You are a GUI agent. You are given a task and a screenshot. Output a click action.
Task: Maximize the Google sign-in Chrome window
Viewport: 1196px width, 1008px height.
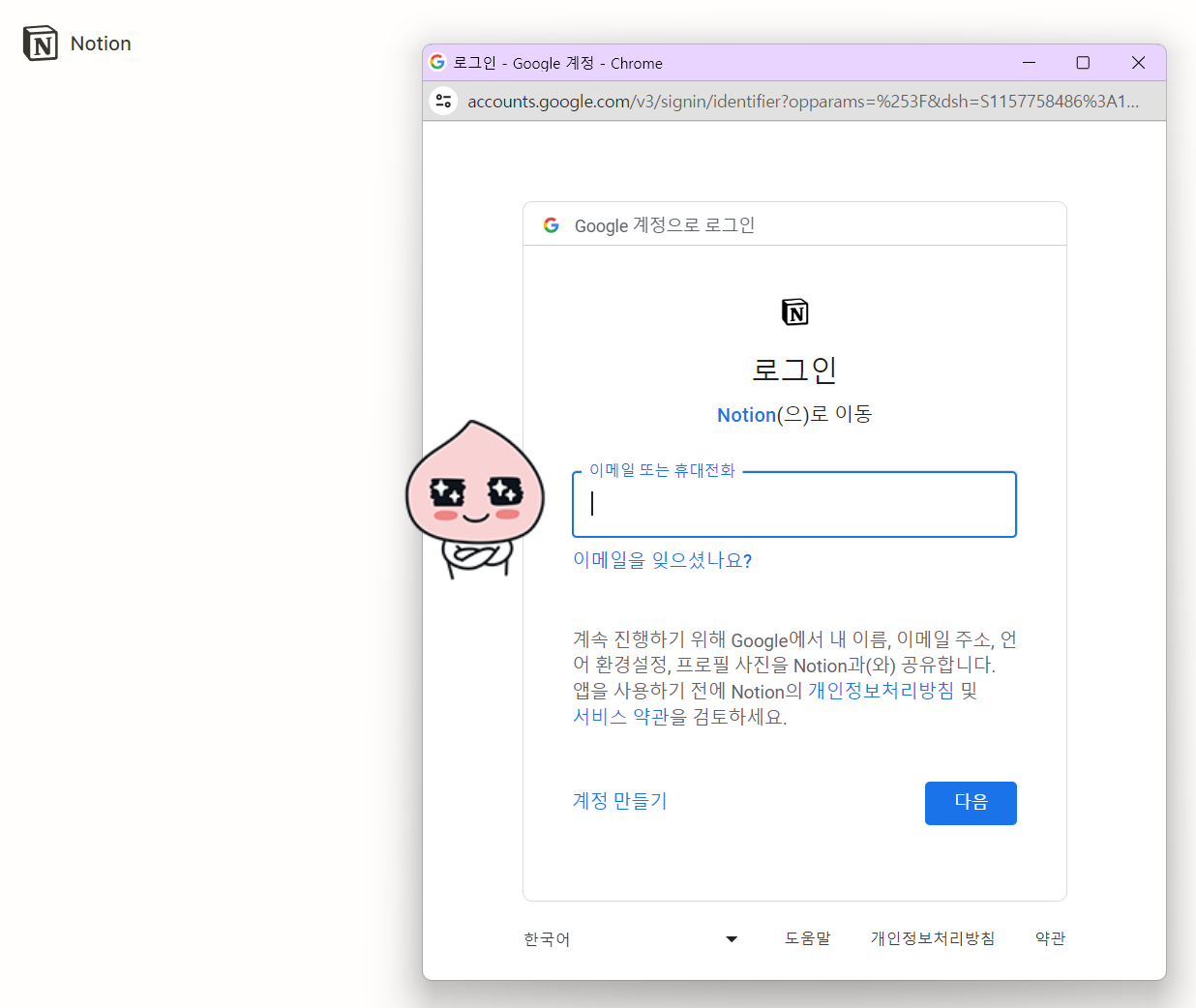pos(1083,63)
